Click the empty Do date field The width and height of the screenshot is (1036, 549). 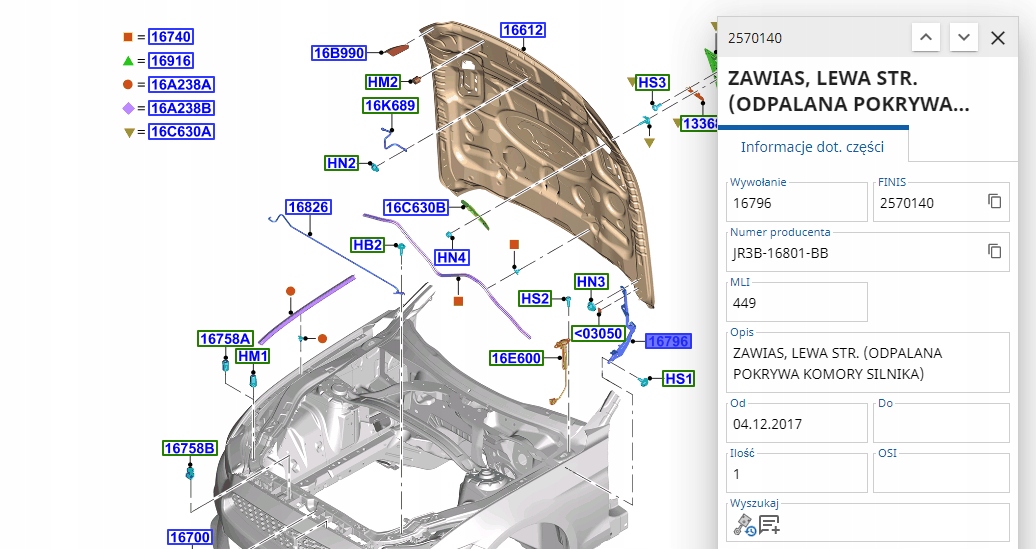941,423
